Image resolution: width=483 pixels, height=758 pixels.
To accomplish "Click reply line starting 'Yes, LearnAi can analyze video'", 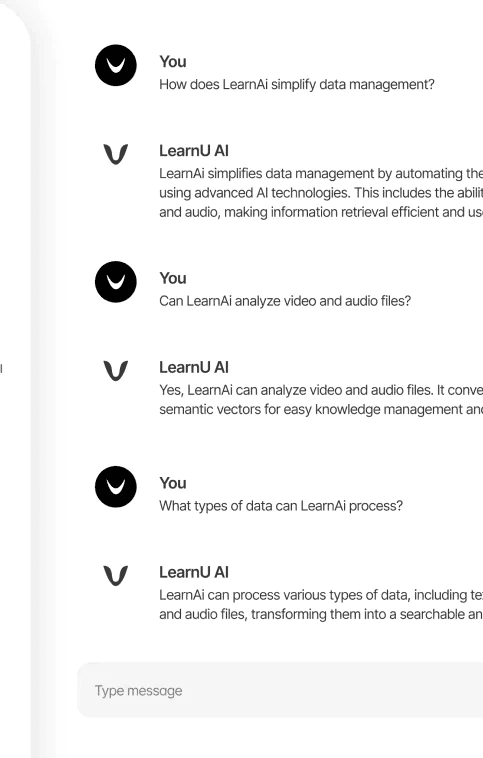I will click(321, 390).
